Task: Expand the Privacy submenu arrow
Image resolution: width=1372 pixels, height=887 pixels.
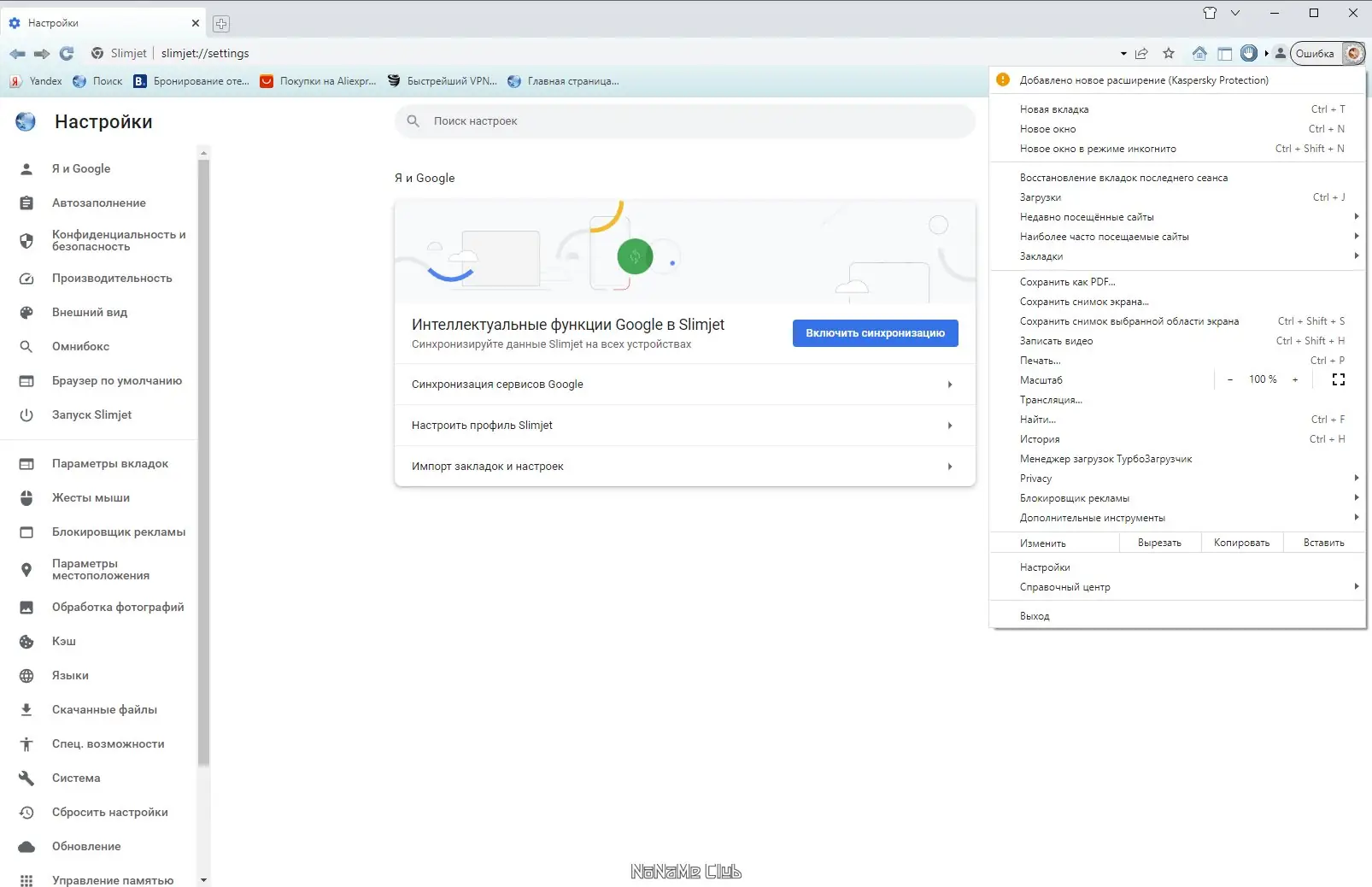Action: [1357, 478]
